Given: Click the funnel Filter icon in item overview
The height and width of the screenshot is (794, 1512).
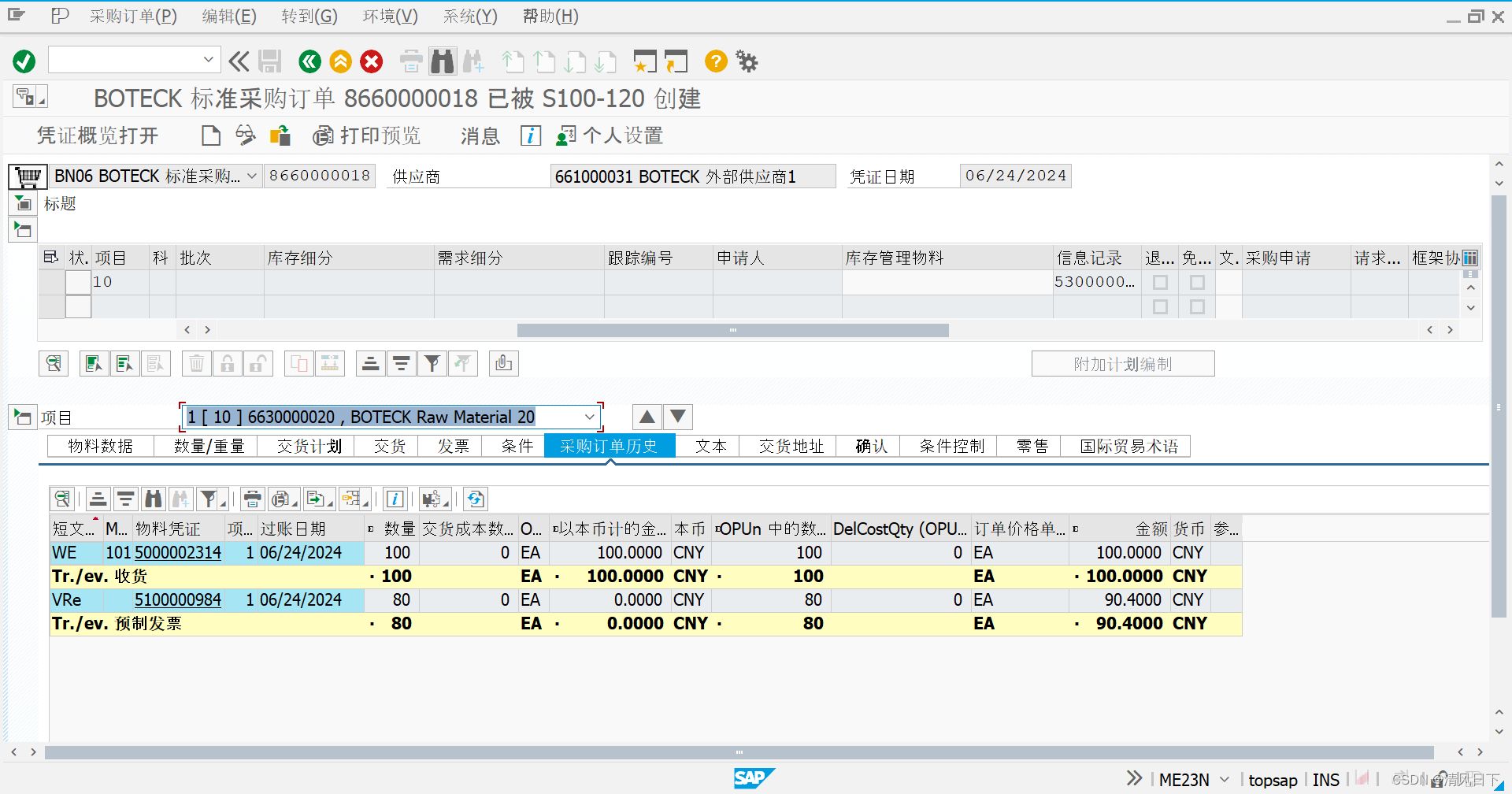Looking at the screenshot, I should pyautogui.click(x=432, y=363).
